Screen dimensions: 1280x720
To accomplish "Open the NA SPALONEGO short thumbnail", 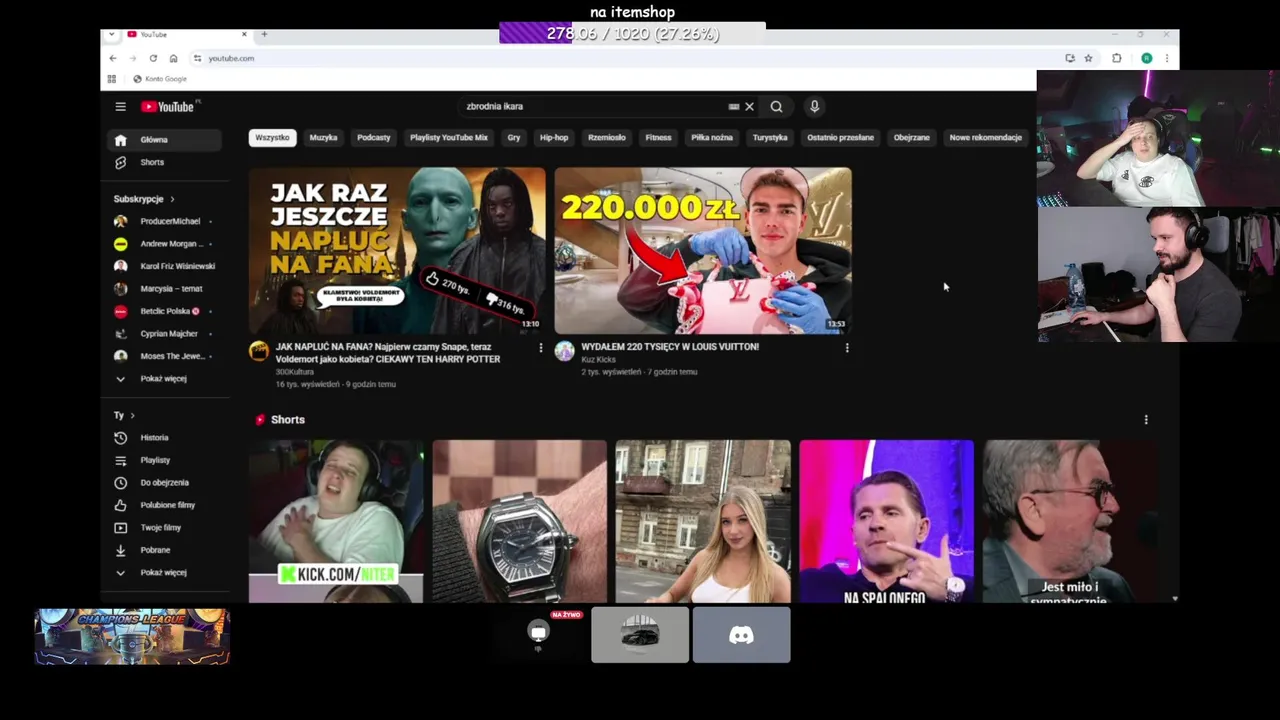I will click(886, 521).
